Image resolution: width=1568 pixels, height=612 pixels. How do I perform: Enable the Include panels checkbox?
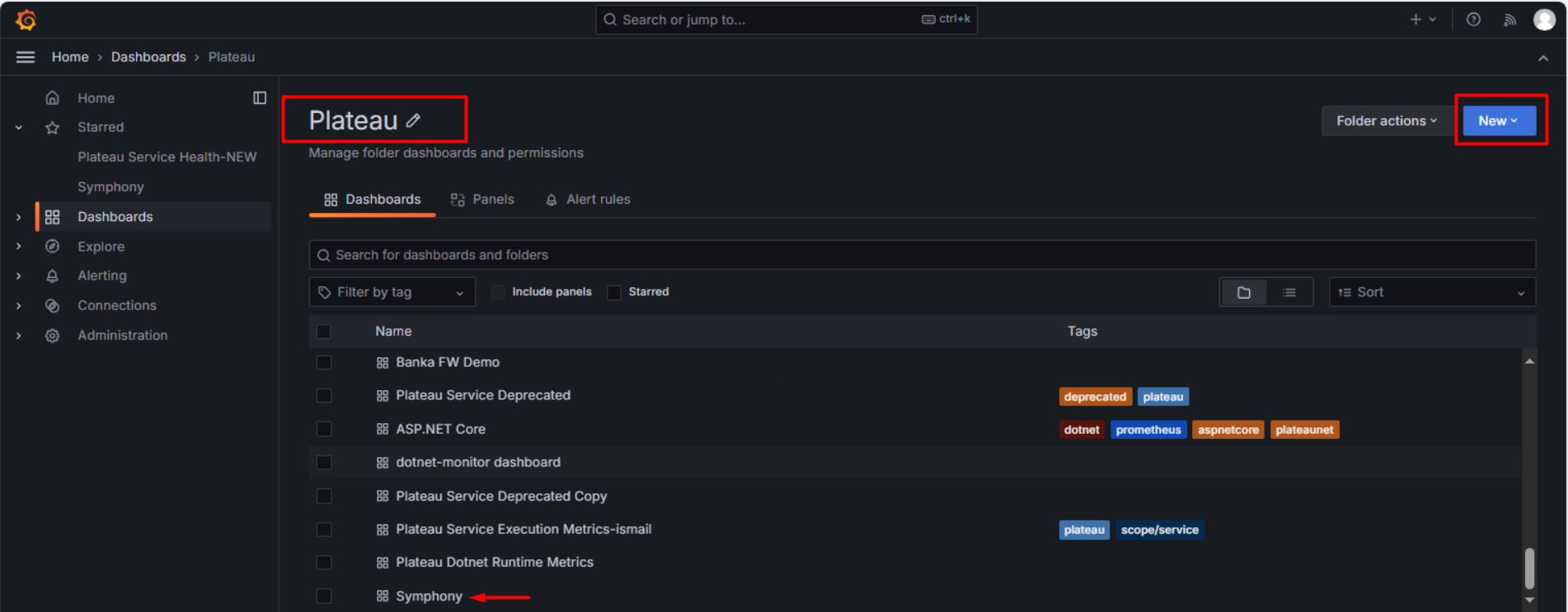498,292
